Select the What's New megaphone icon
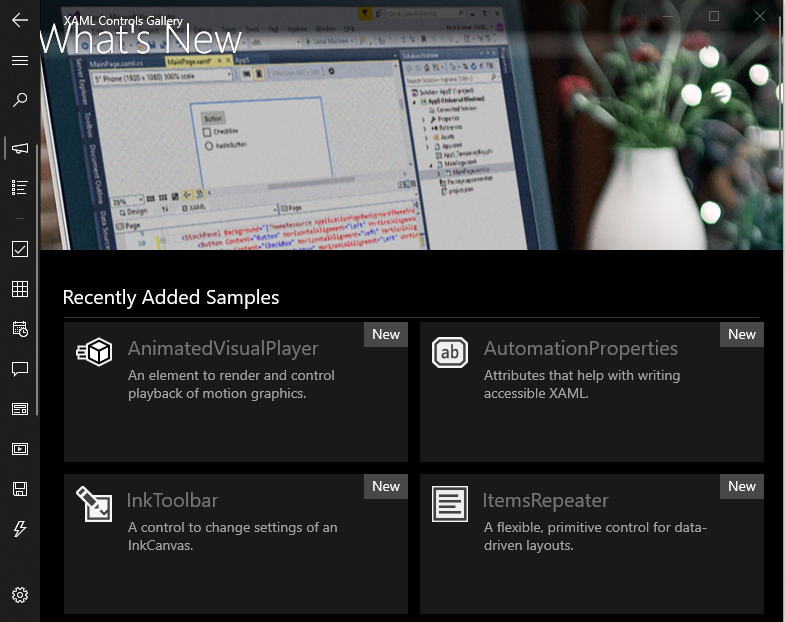Screen dimensions: 785x622 pyautogui.click(x=20, y=148)
